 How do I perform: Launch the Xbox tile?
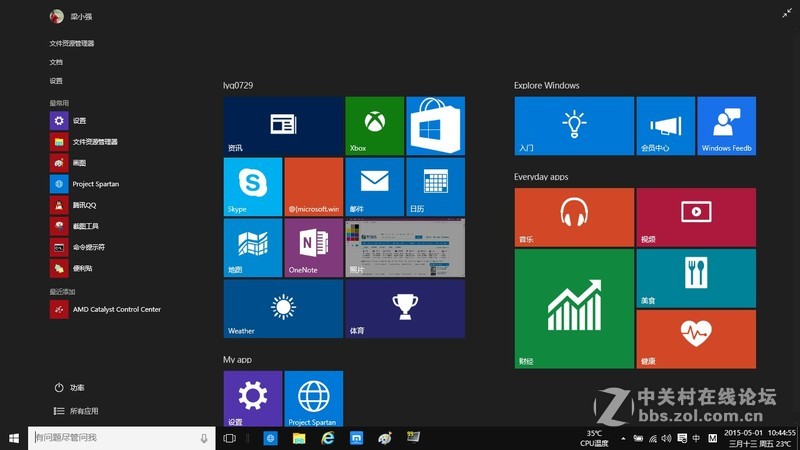(374, 126)
